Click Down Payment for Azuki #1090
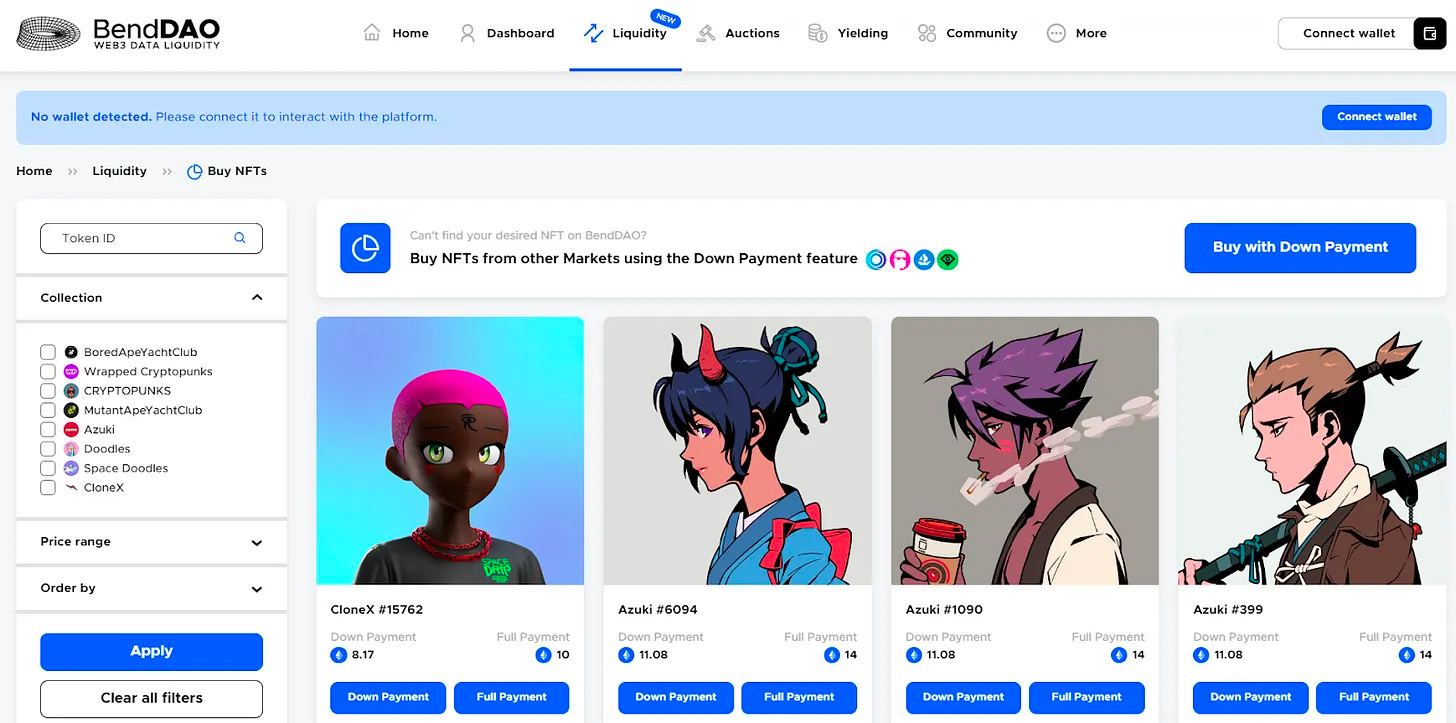 [x=963, y=697]
